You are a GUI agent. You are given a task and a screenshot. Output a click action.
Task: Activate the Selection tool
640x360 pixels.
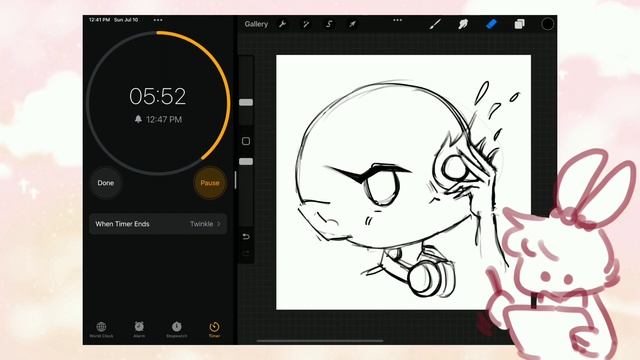(x=329, y=24)
